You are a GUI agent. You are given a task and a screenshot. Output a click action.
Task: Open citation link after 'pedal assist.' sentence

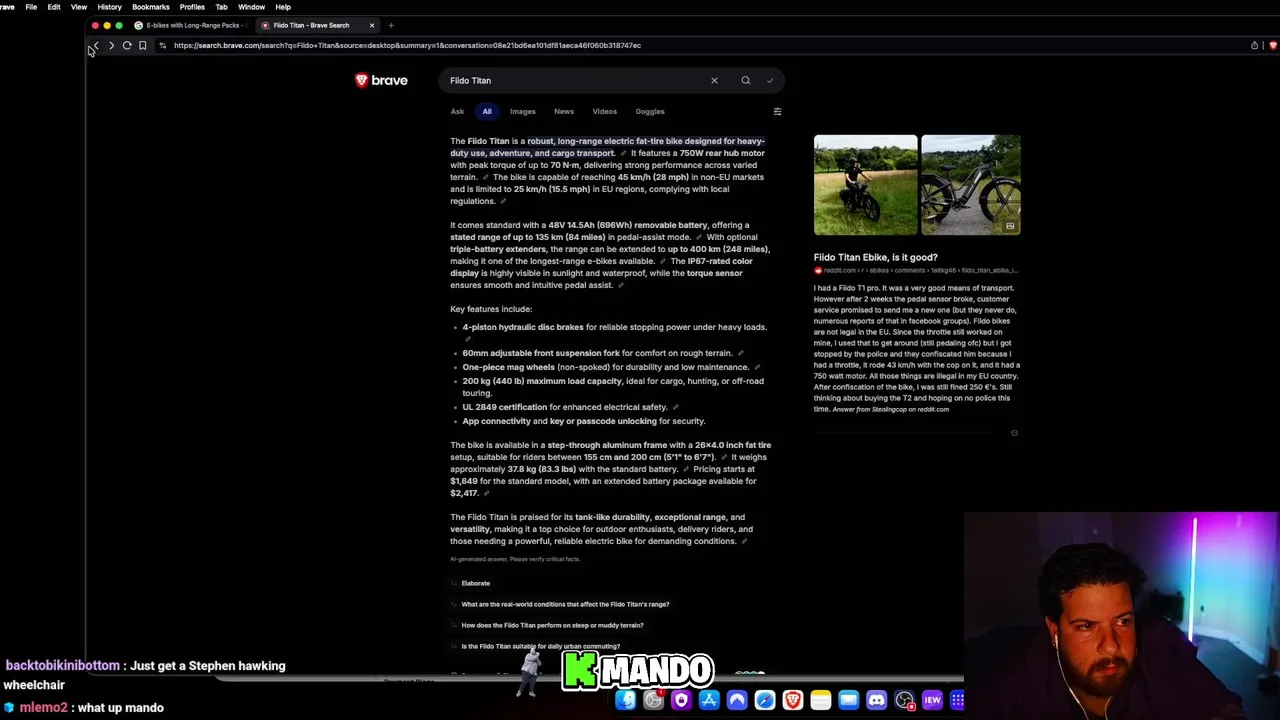pyautogui.click(x=621, y=285)
